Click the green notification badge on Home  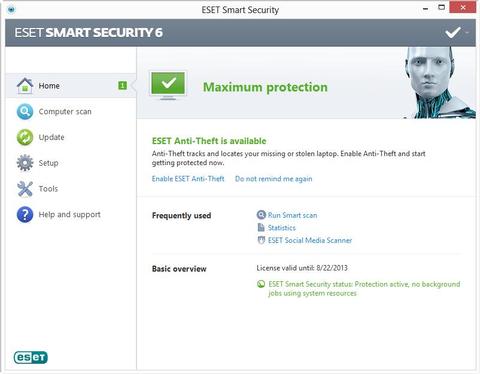pos(122,86)
